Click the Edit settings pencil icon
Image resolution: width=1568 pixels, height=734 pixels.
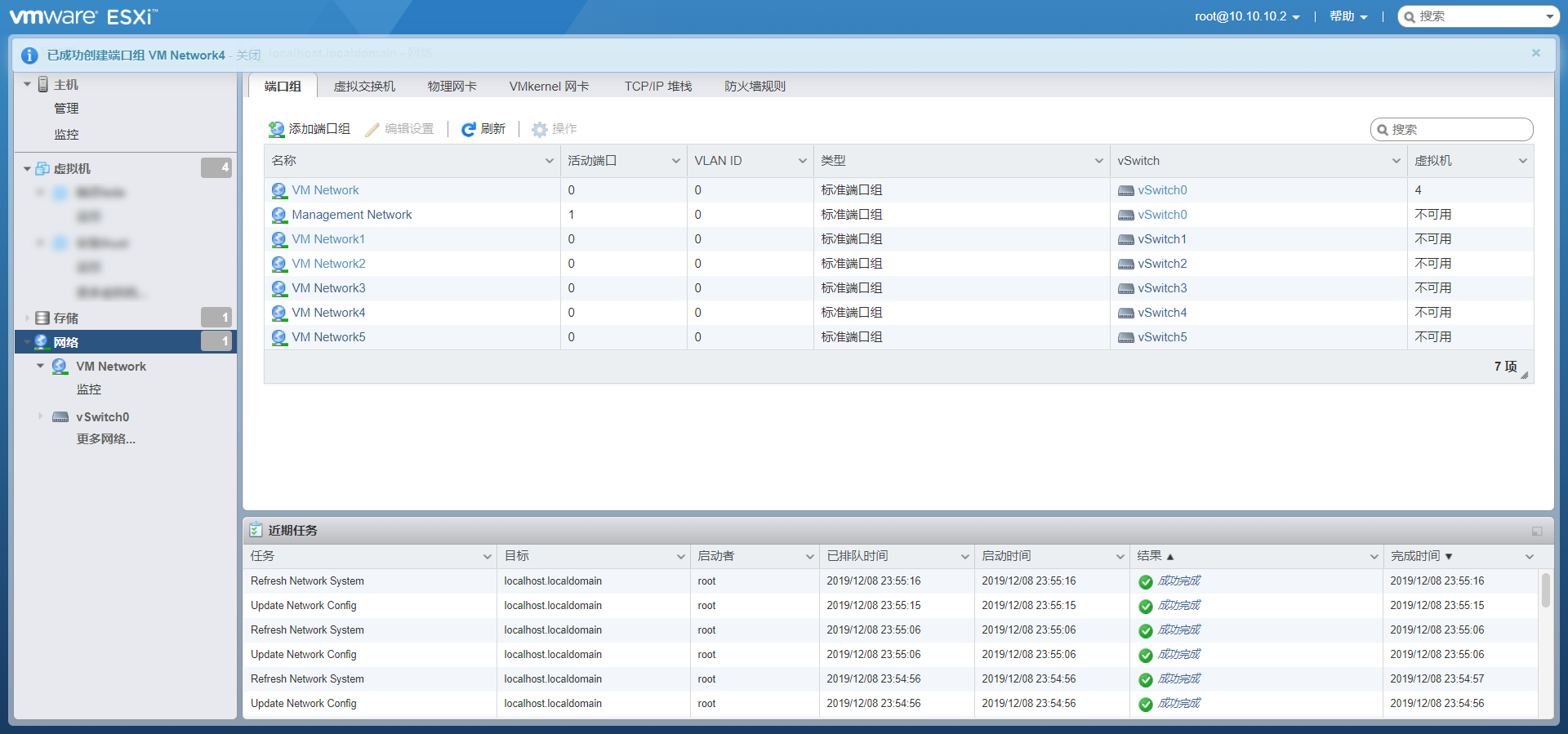[x=372, y=129]
